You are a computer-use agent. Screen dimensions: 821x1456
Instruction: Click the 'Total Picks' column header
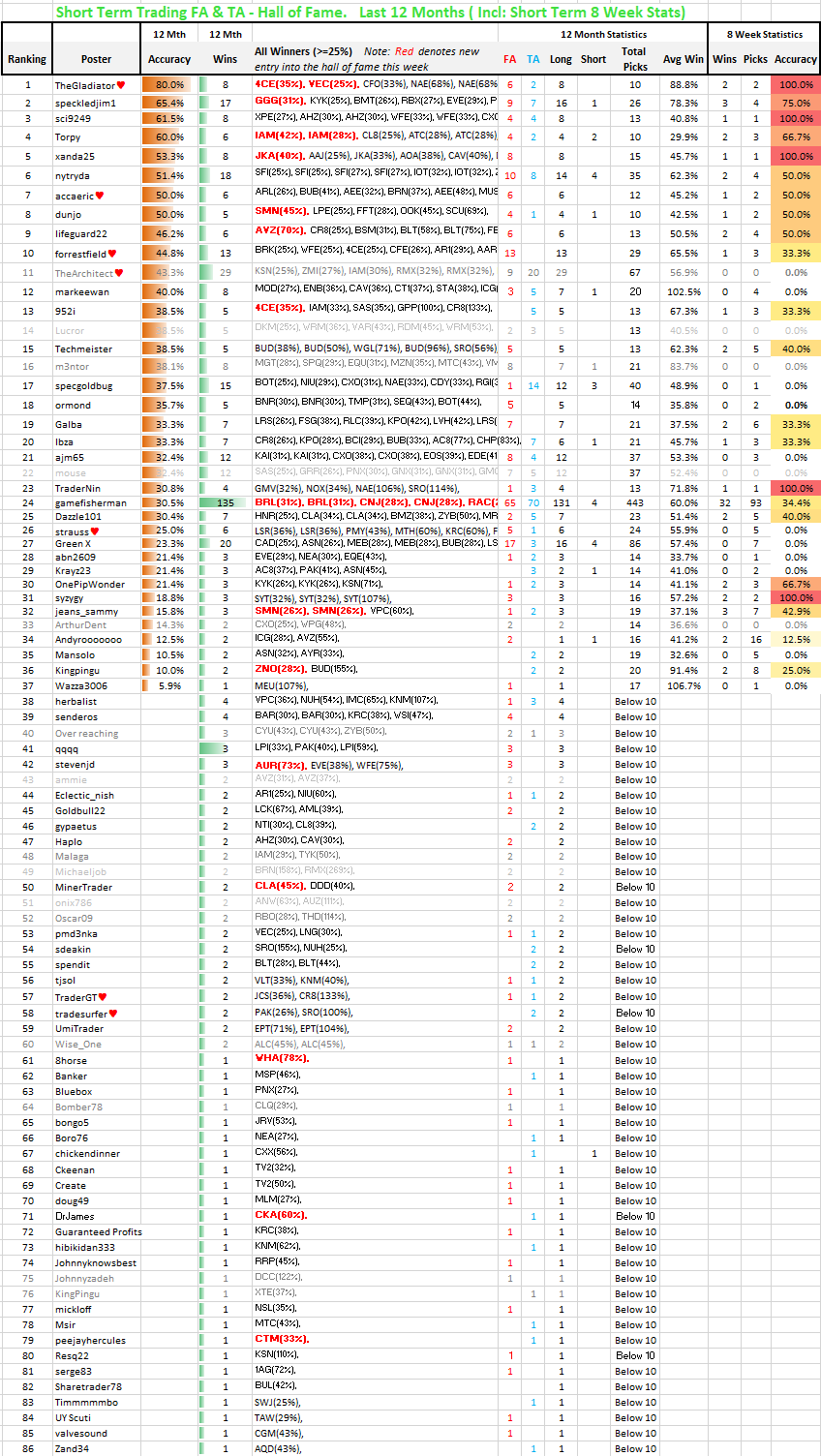click(635, 59)
